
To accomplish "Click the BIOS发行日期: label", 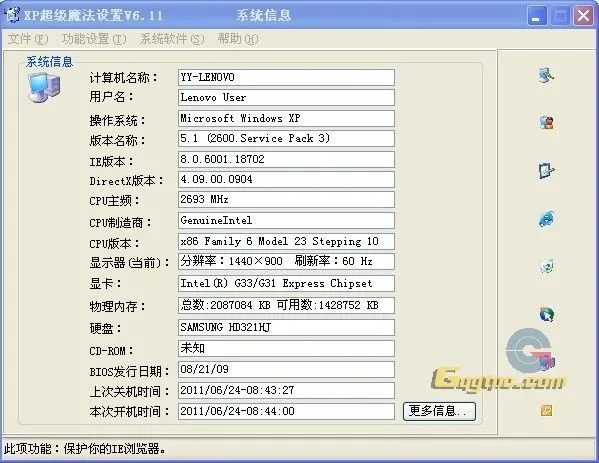I will pyautogui.click(x=130, y=371).
